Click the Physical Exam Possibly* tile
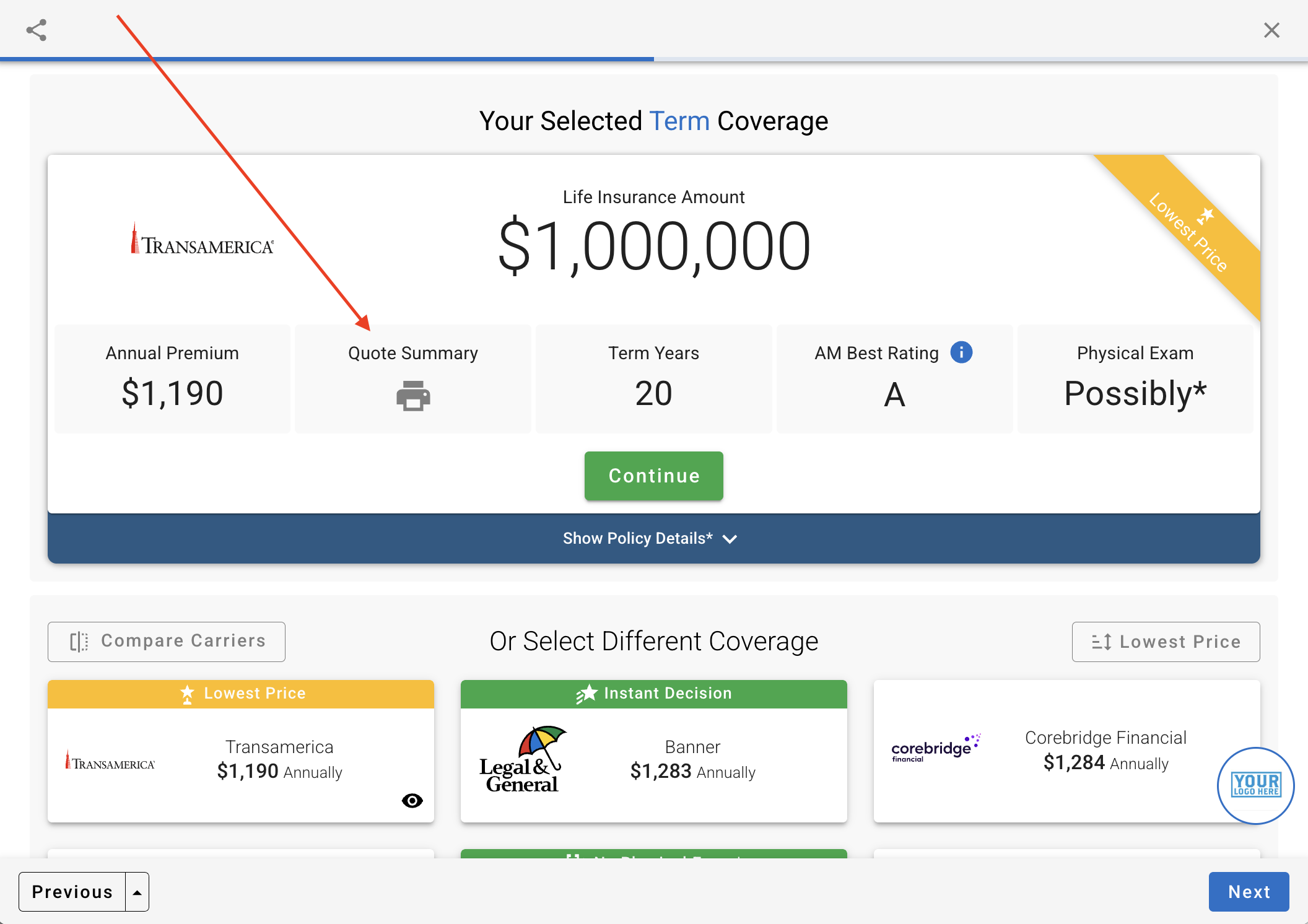 point(1135,378)
